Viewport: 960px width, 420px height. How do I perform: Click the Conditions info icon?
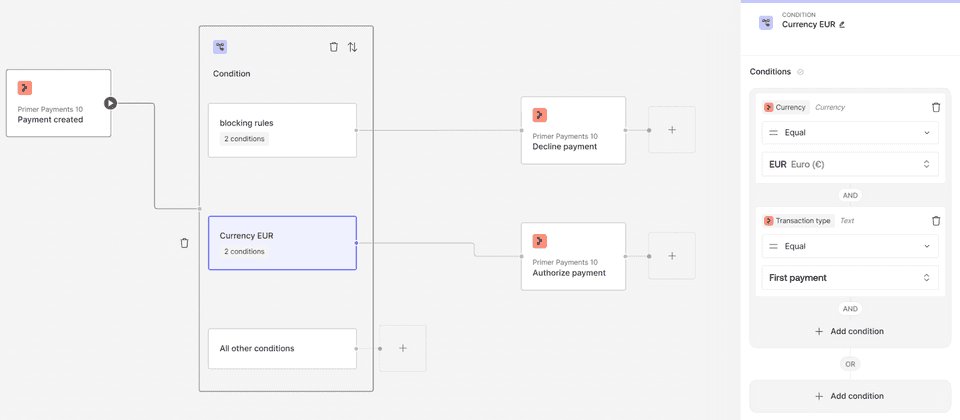pyautogui.click(x=800, y=72)
